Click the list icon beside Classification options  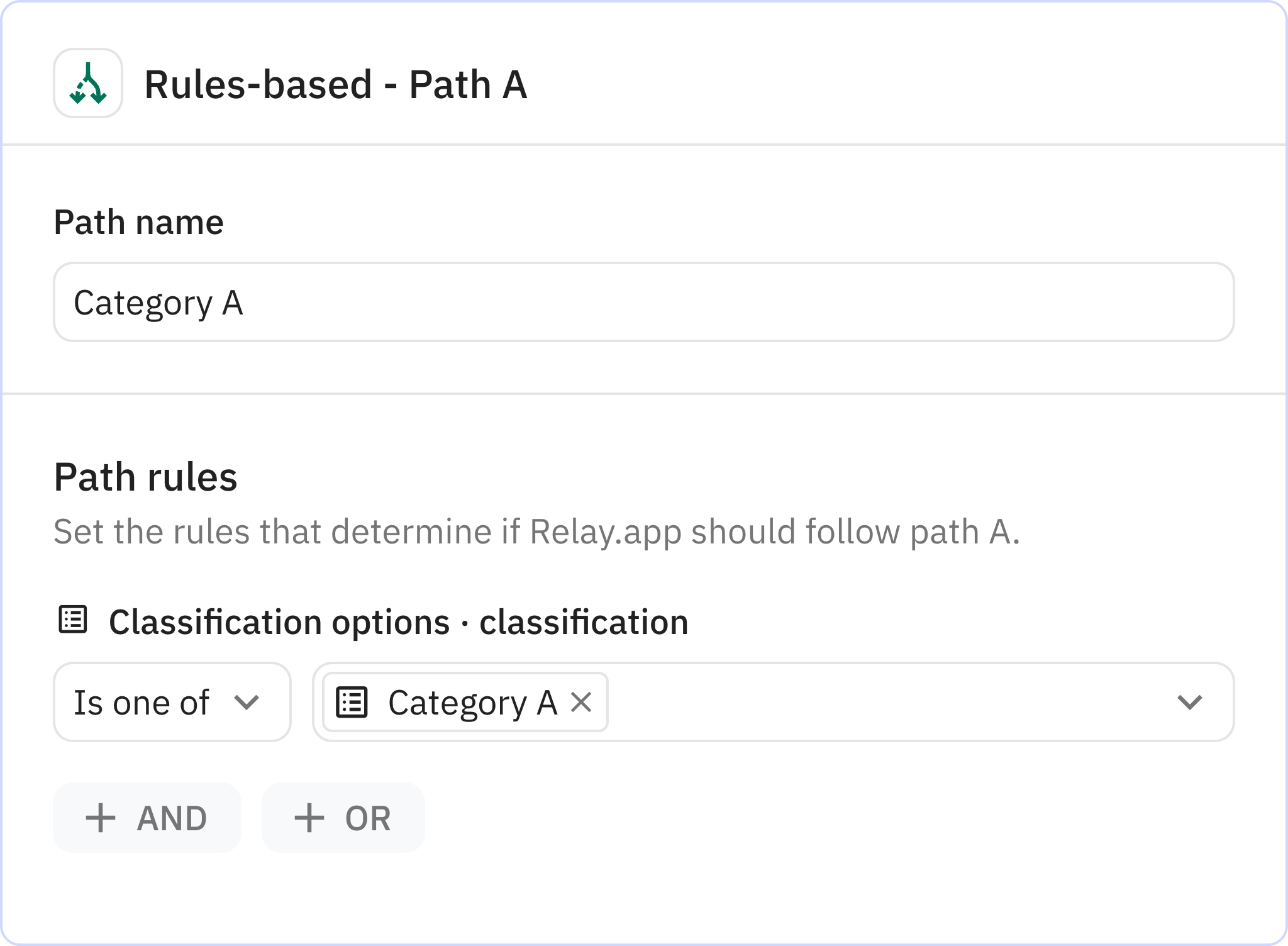[73, 620]
